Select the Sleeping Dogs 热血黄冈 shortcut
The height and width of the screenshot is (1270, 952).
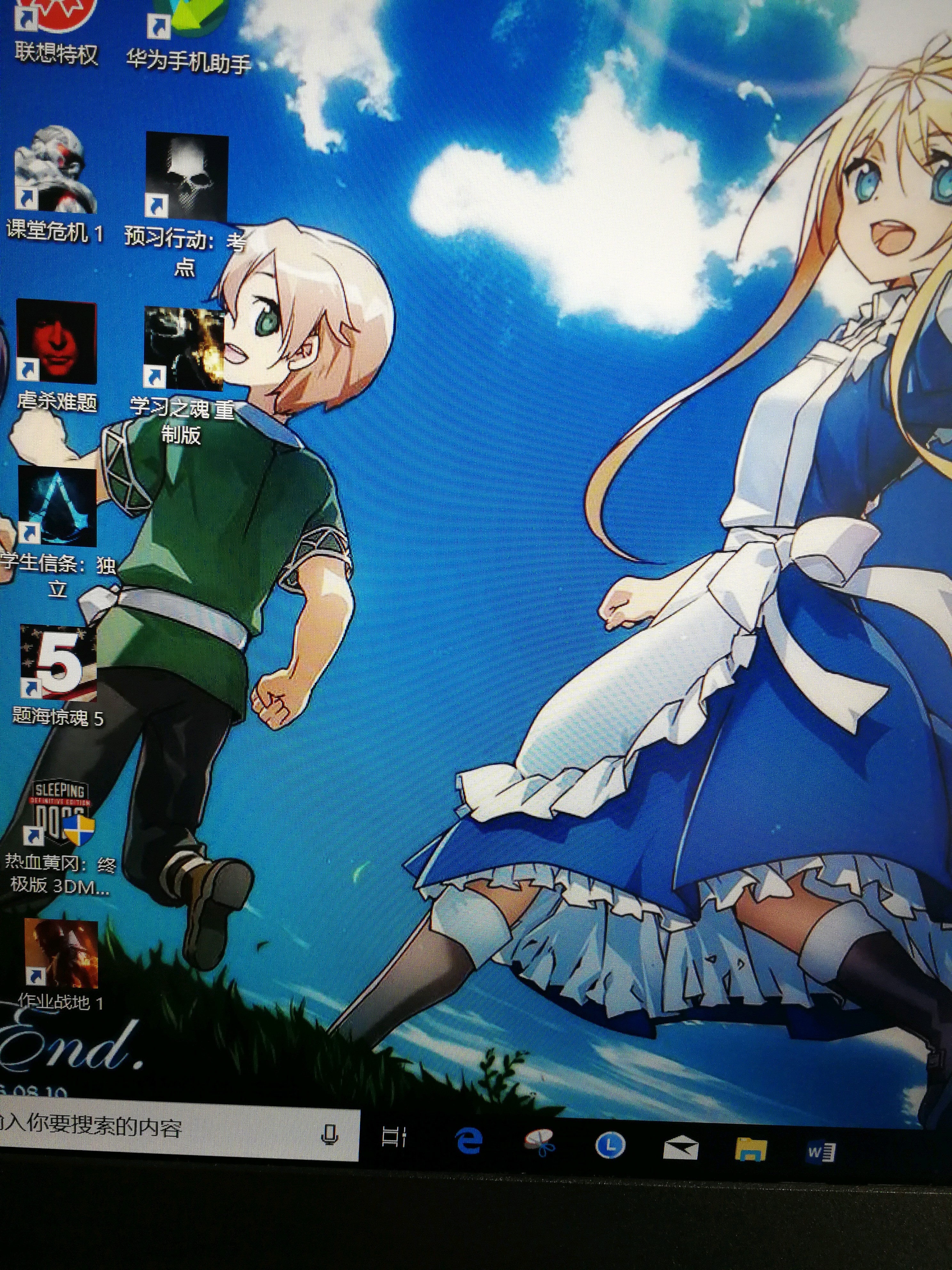tap(61, 812)
